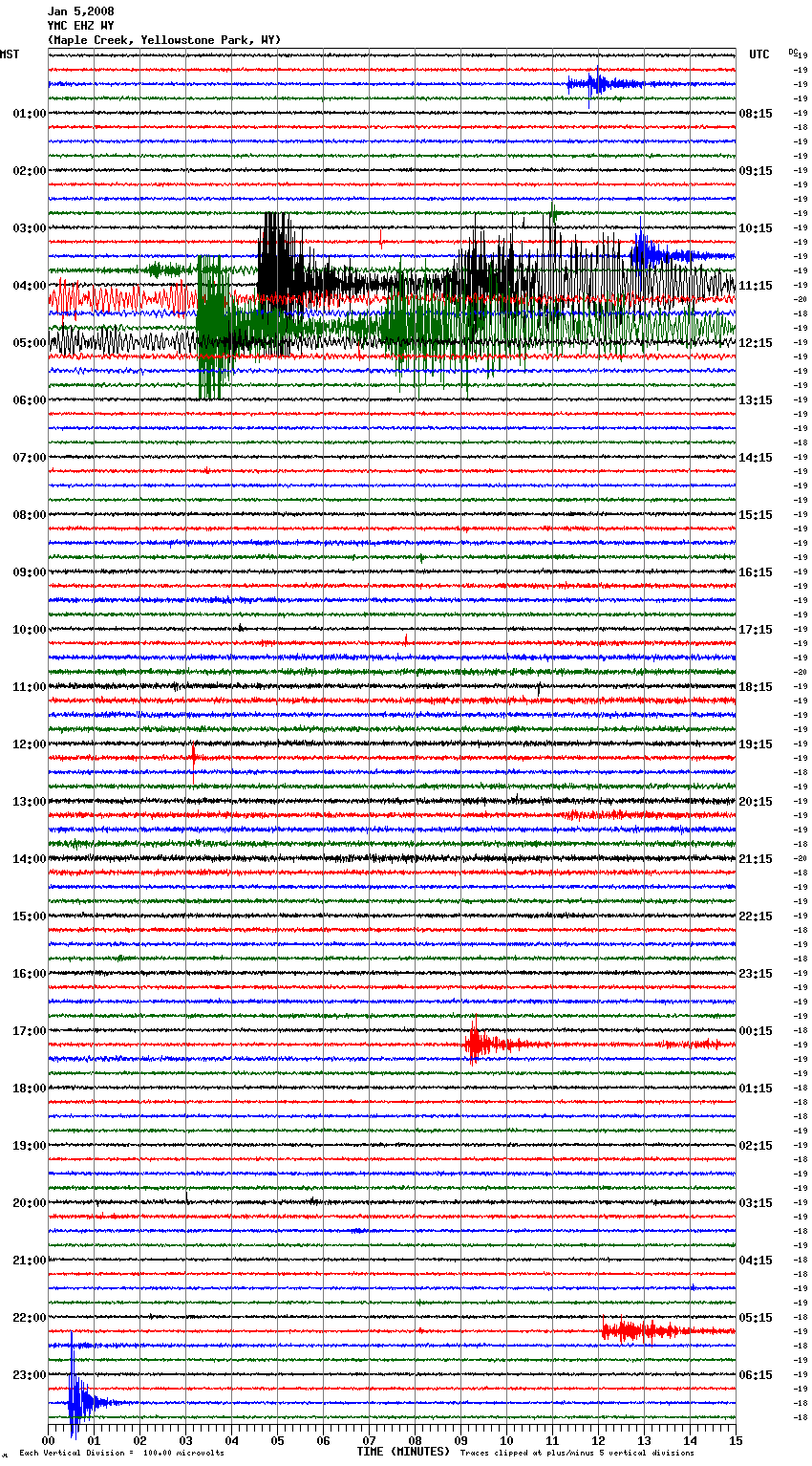Select minute 15 on the time axis
The image size is (812, 1466).
pyautogui.click(x=736, y=1441)
